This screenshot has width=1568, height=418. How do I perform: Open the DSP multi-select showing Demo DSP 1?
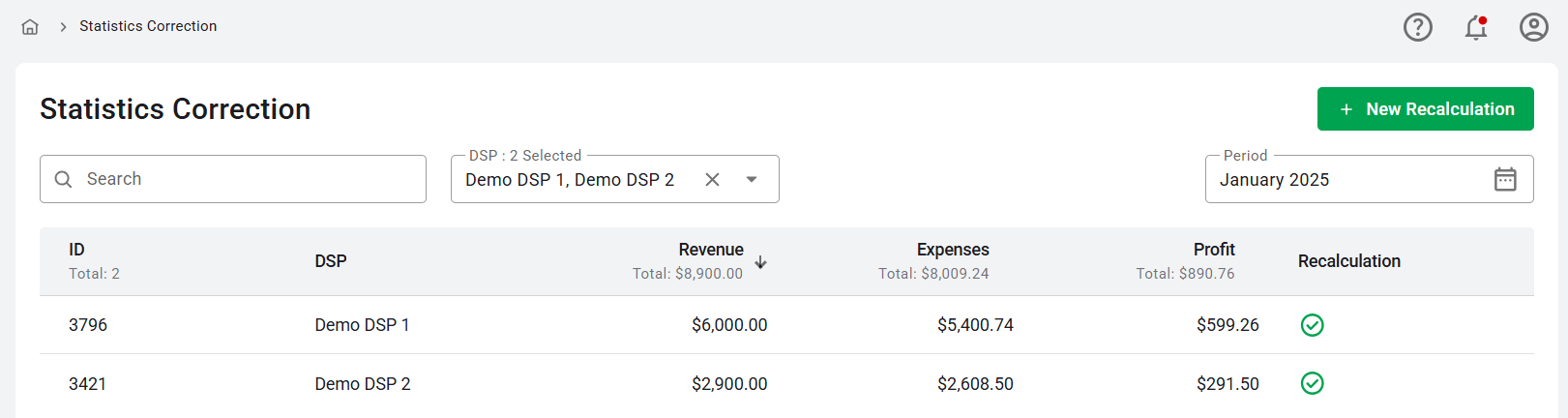(x=570, y=180)
